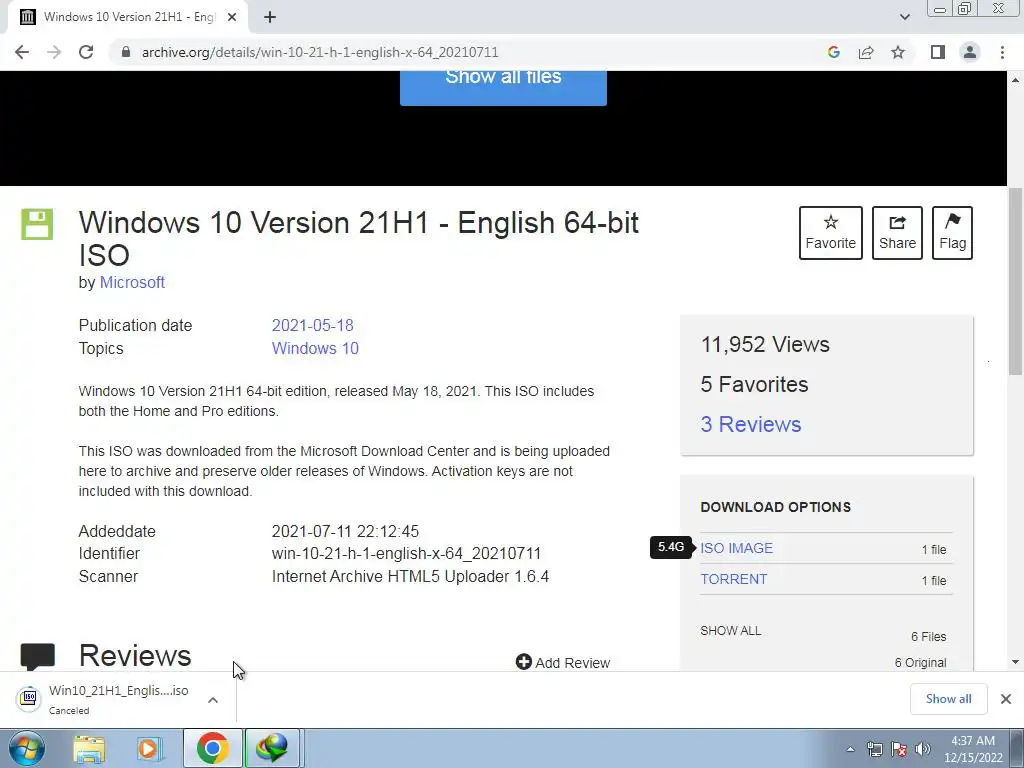
Task: Open the Windows 10 topic link
Action: tap(315, 348)
